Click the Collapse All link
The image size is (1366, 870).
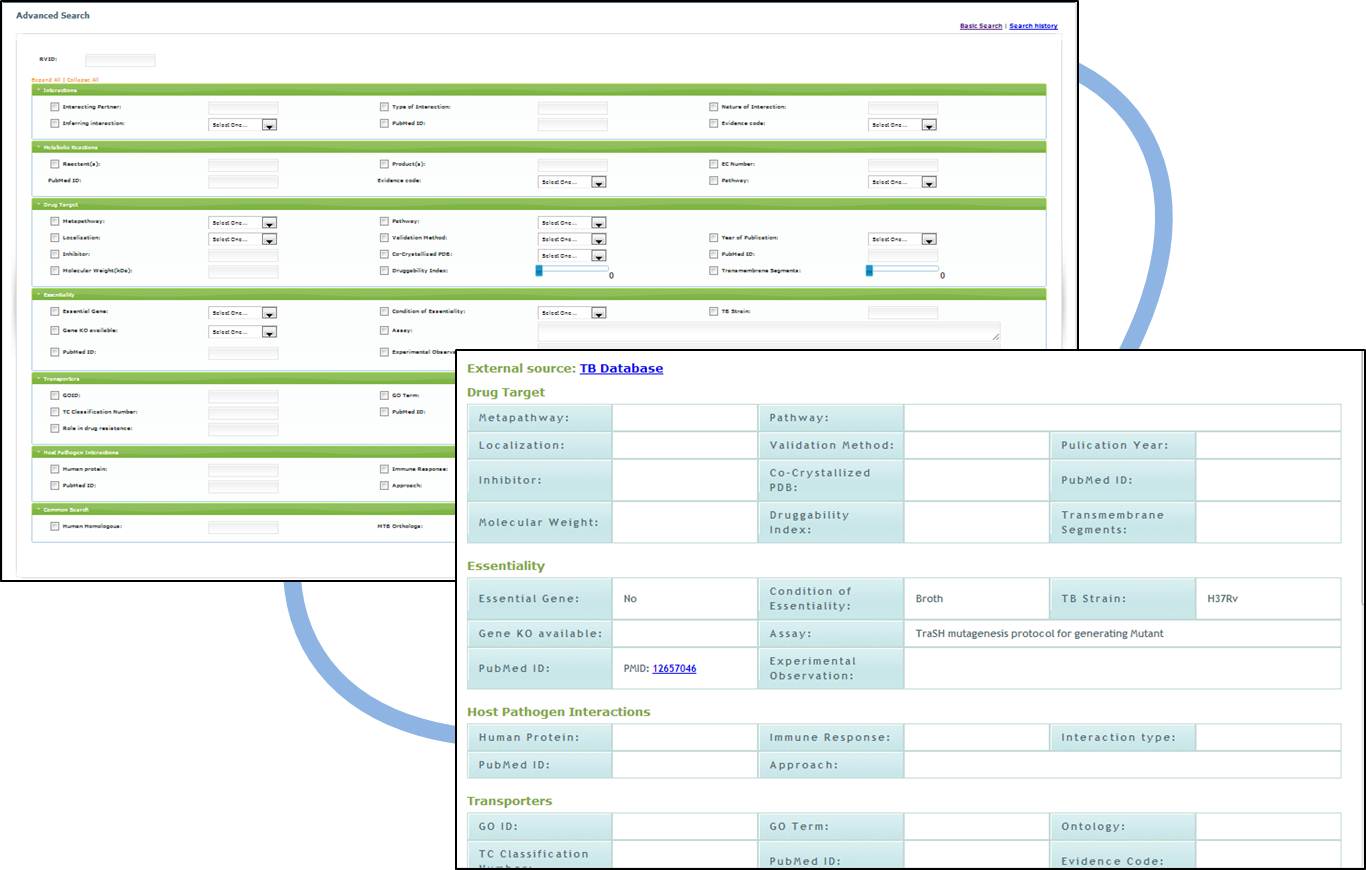tap(83, 80)
